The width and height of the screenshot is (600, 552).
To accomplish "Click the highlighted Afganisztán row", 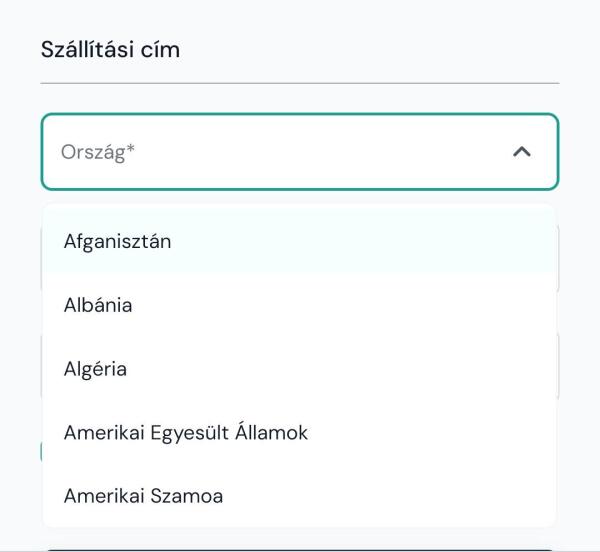I will [299, 241].
